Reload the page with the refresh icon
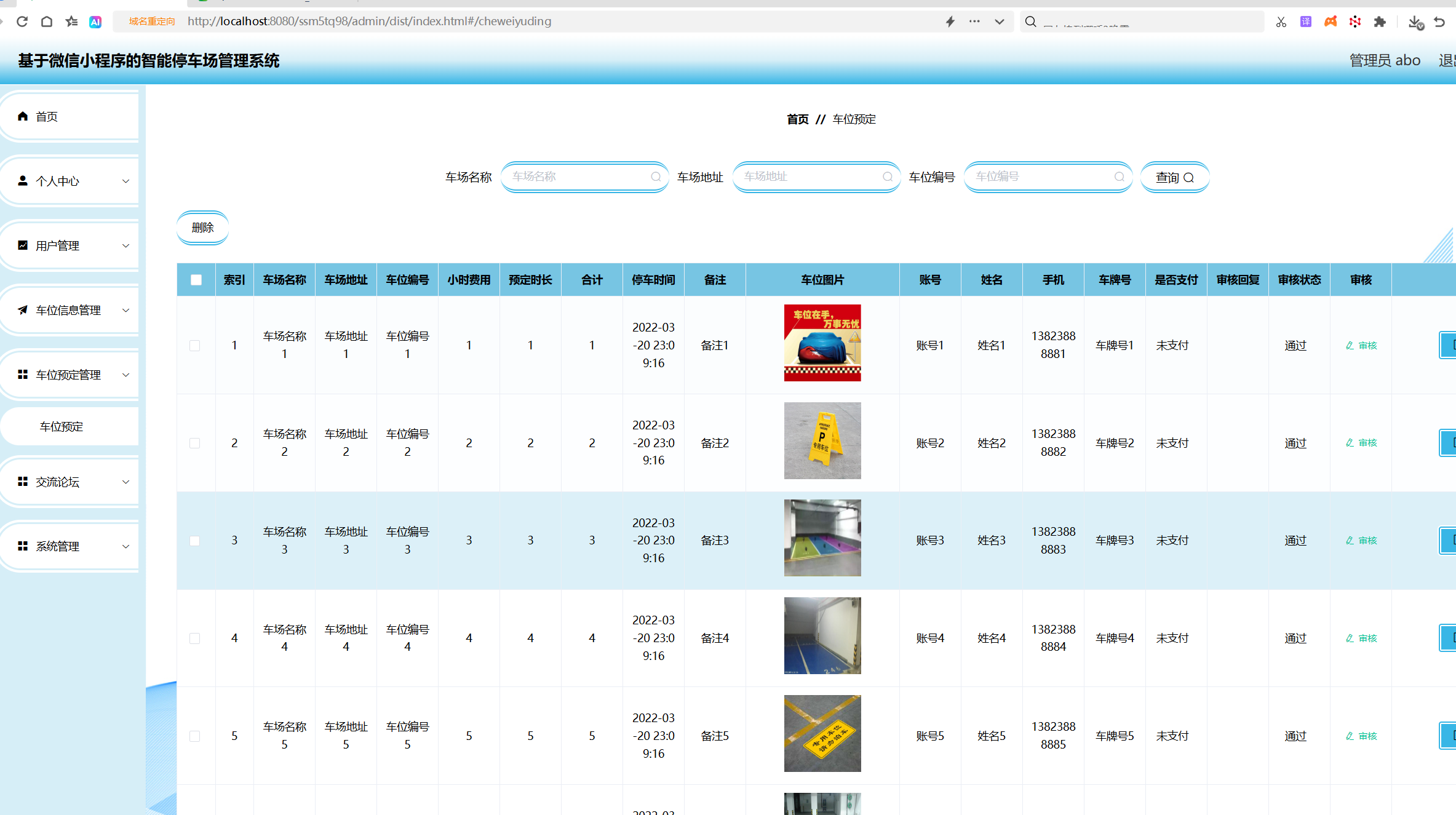The image size is (1456, 815). [22, 22]
